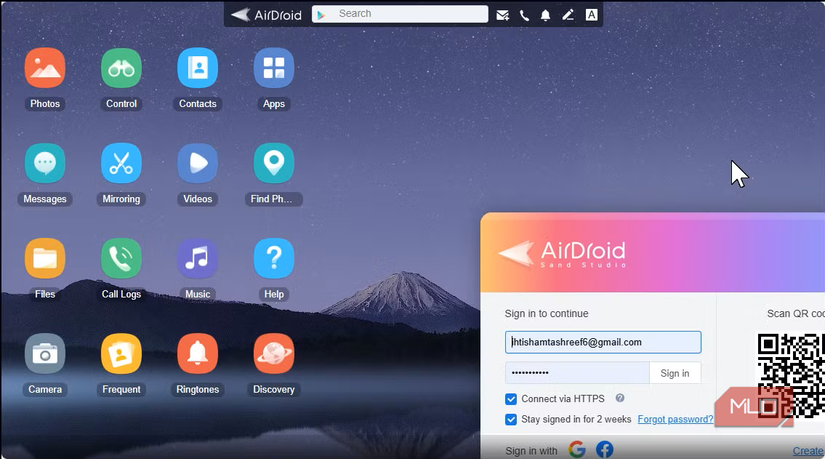Open the Control binoculars icon
This screenshot has width=825, height=459.
(x=121, y=68)
